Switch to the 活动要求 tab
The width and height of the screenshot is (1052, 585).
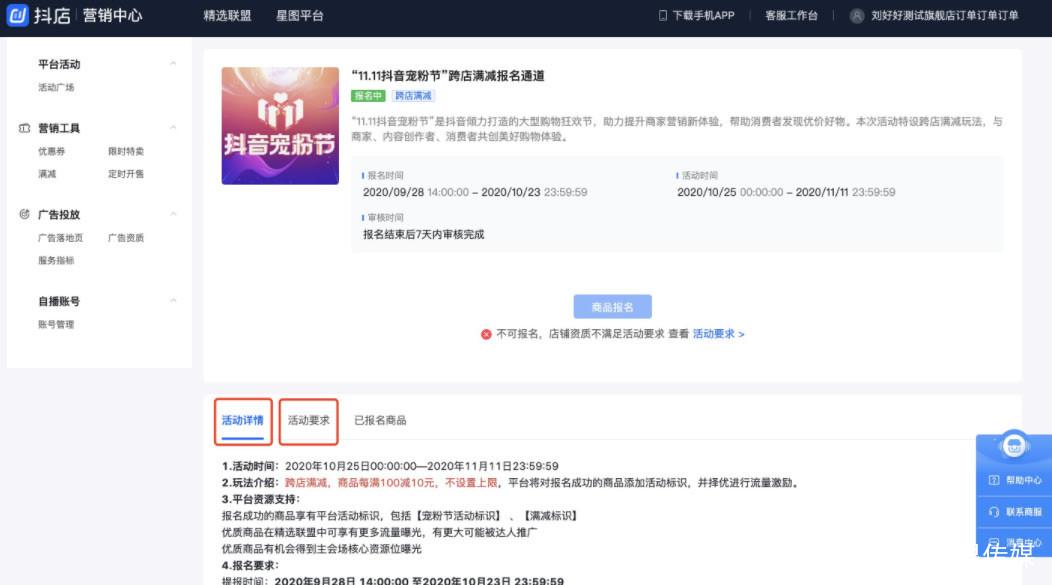click(x=309, y=421)
